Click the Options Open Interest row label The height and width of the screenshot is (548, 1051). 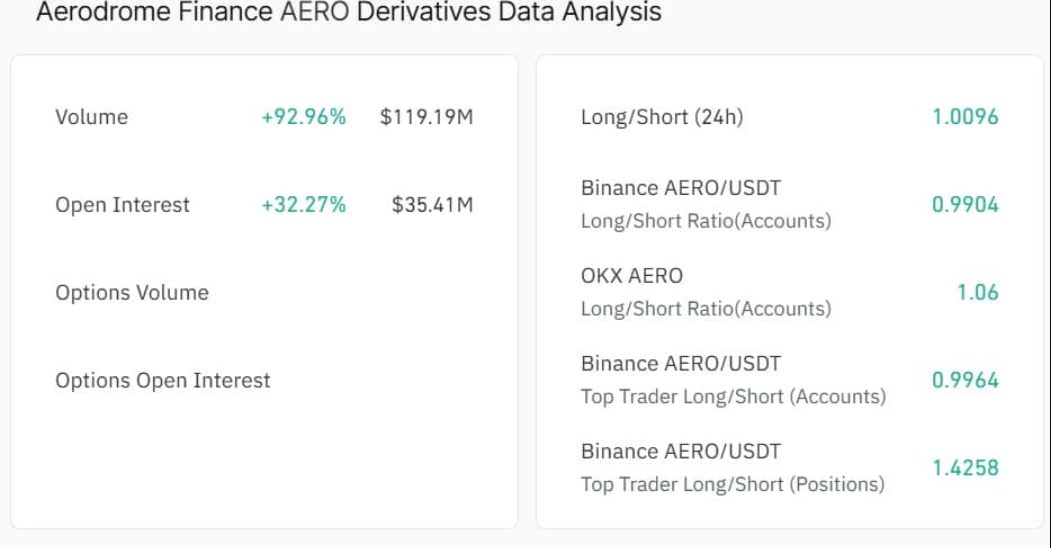[163, 381]
